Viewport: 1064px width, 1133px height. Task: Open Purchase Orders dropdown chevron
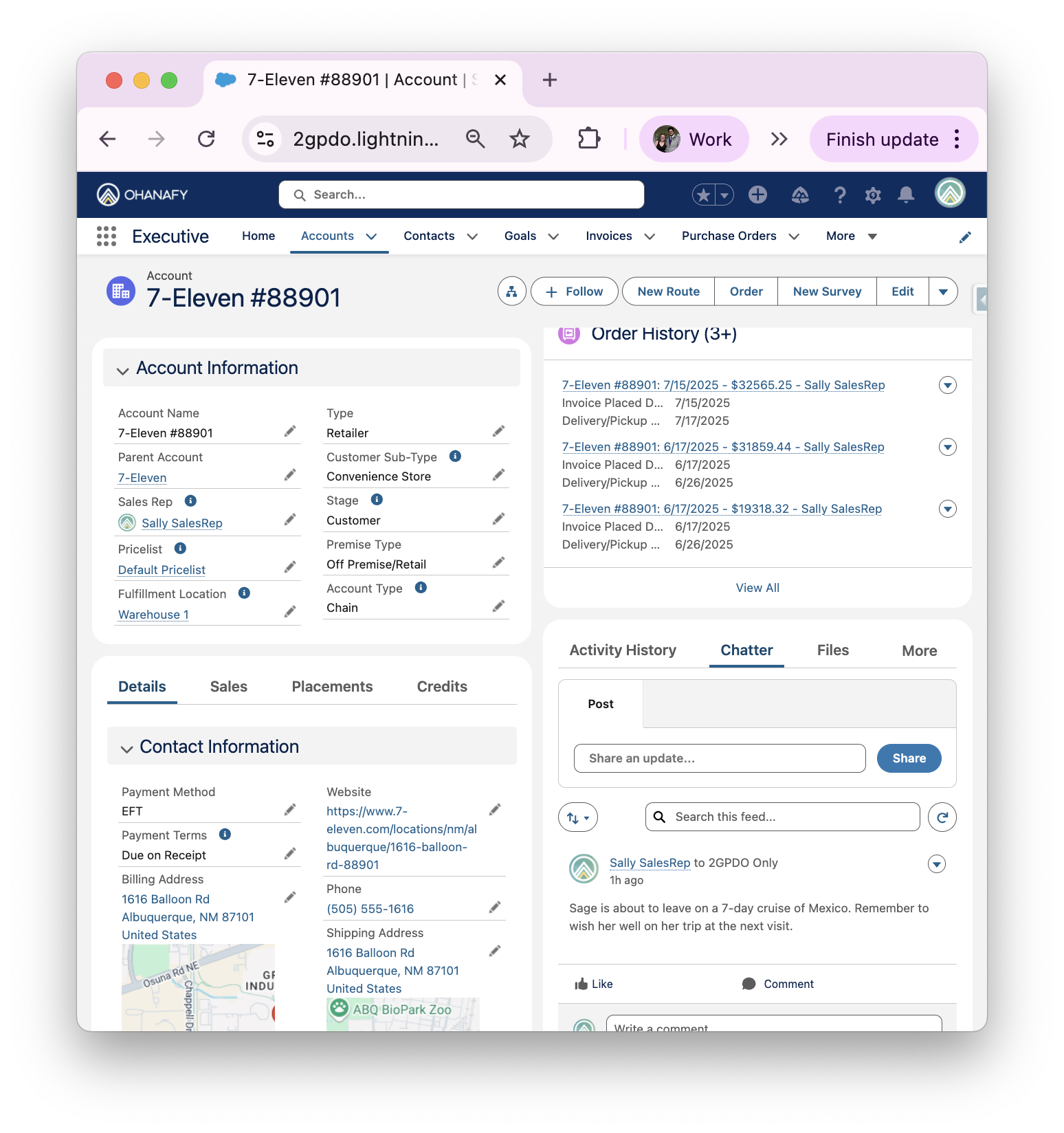[x=794, y=236]
